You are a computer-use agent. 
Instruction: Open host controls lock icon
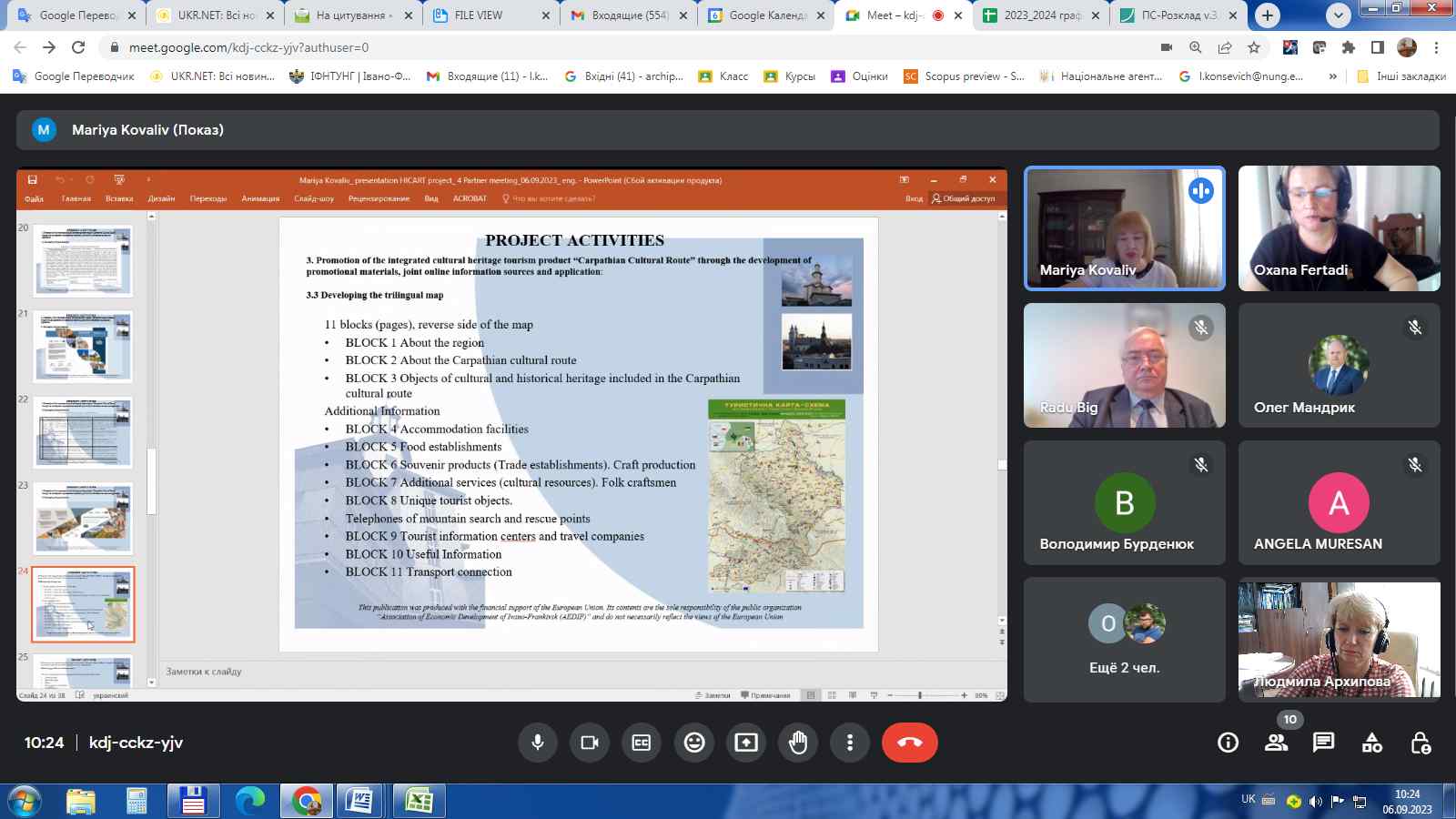tap(1420, 743)
